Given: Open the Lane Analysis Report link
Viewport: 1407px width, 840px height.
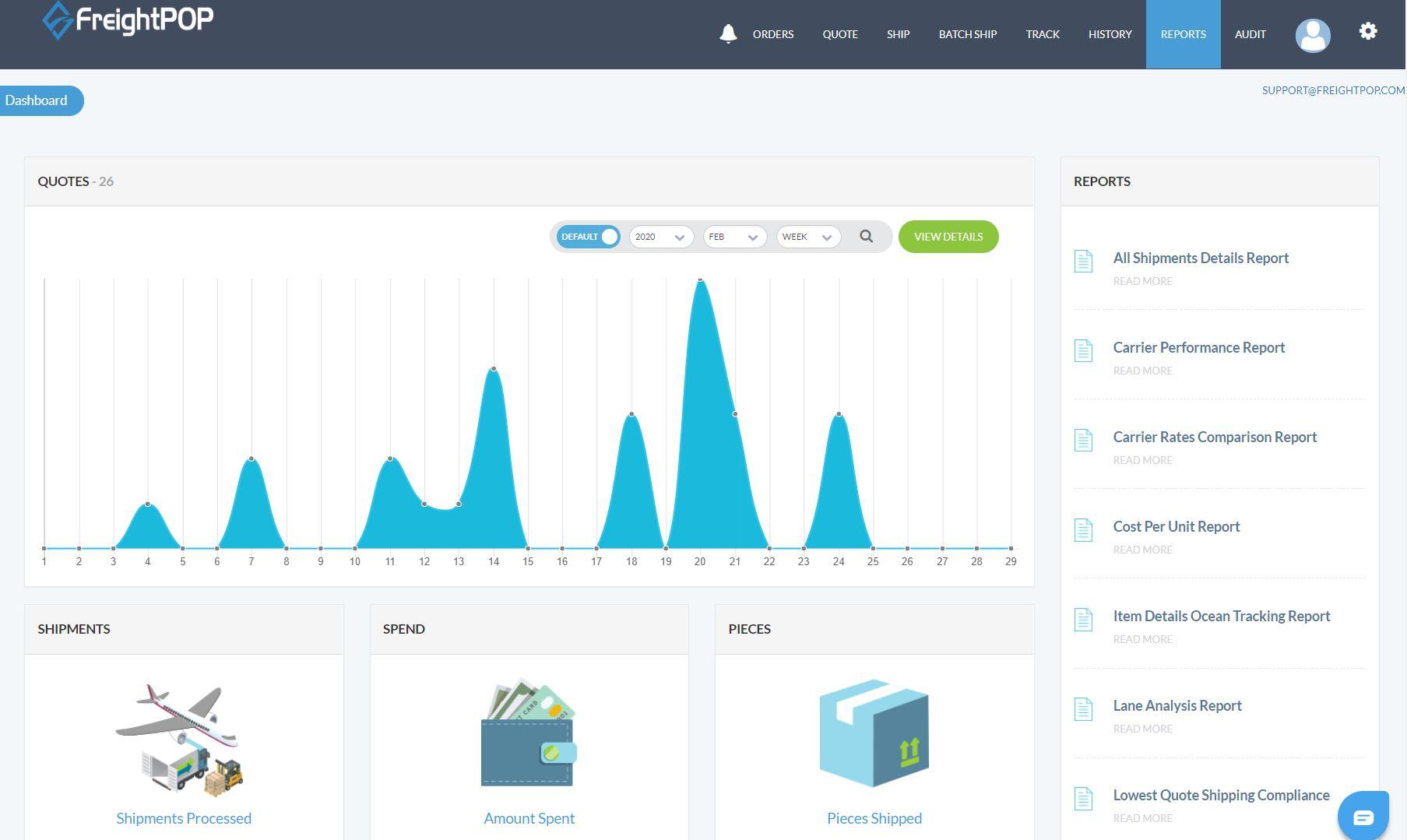Looking at the screenshot, I should [x=1177, y=705].
